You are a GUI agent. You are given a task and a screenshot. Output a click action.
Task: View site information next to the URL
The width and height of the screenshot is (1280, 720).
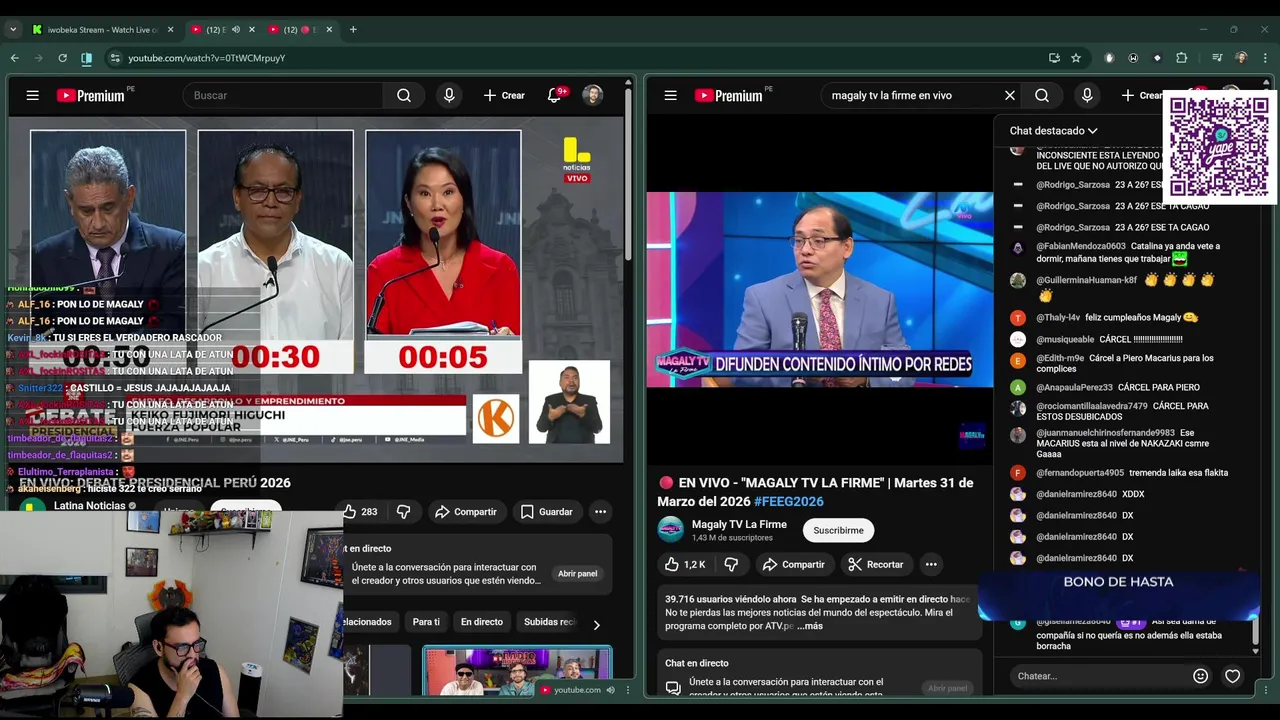click(x=114, y=58)
